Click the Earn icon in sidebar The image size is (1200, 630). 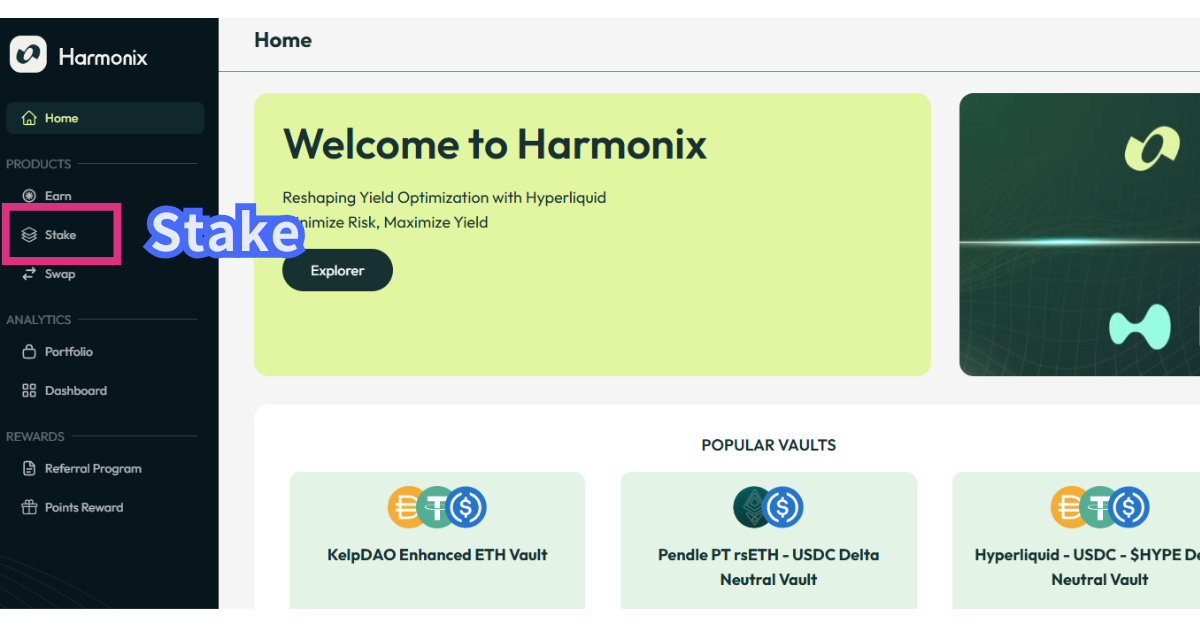click(x=29, y=196)
